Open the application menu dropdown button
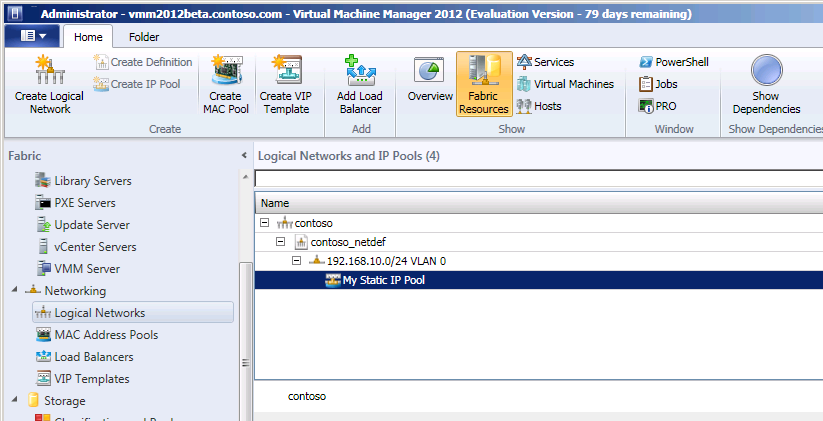 (x=33, y=36)
